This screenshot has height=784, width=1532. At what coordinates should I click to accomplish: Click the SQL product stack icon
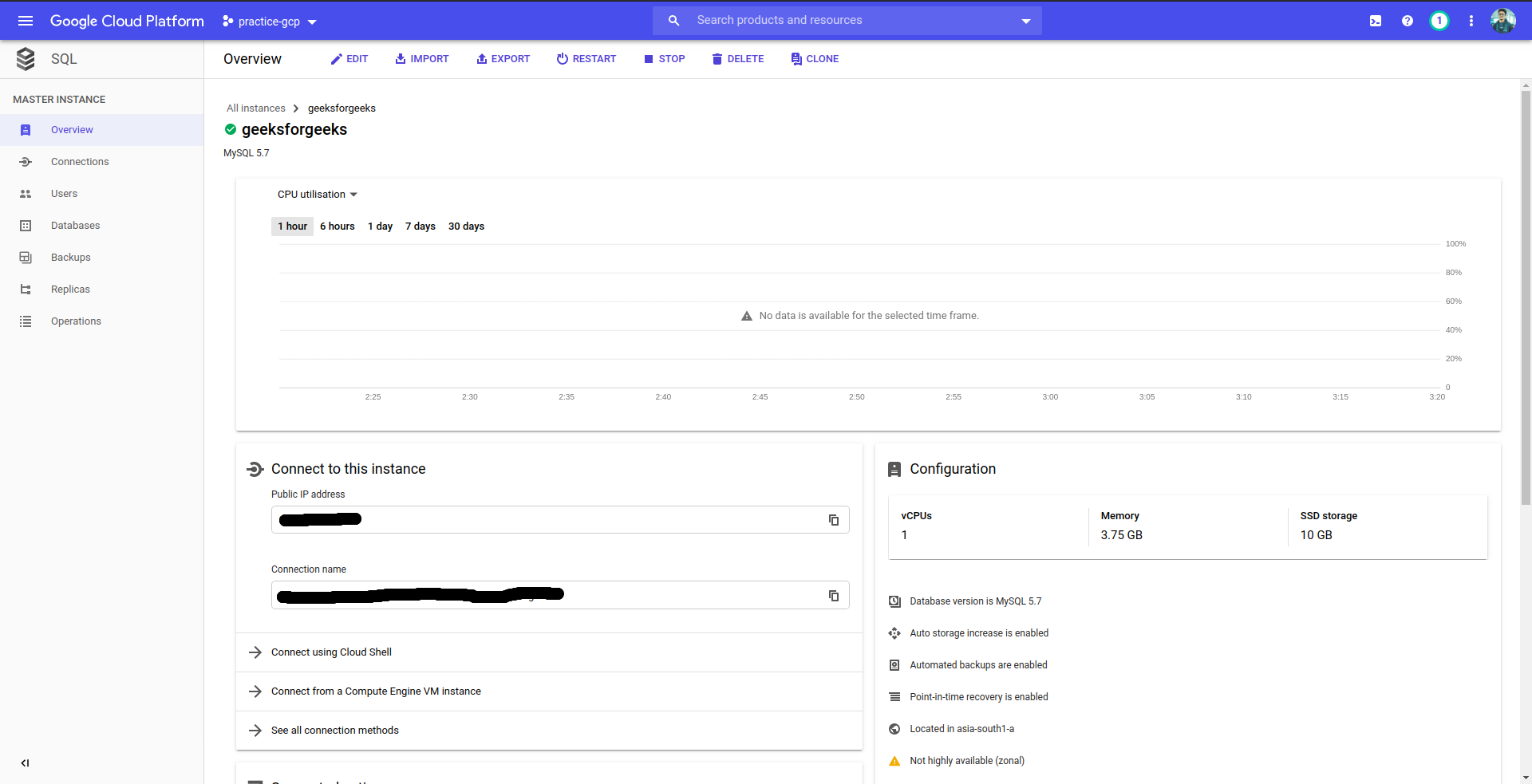click(x=26, y=59)
